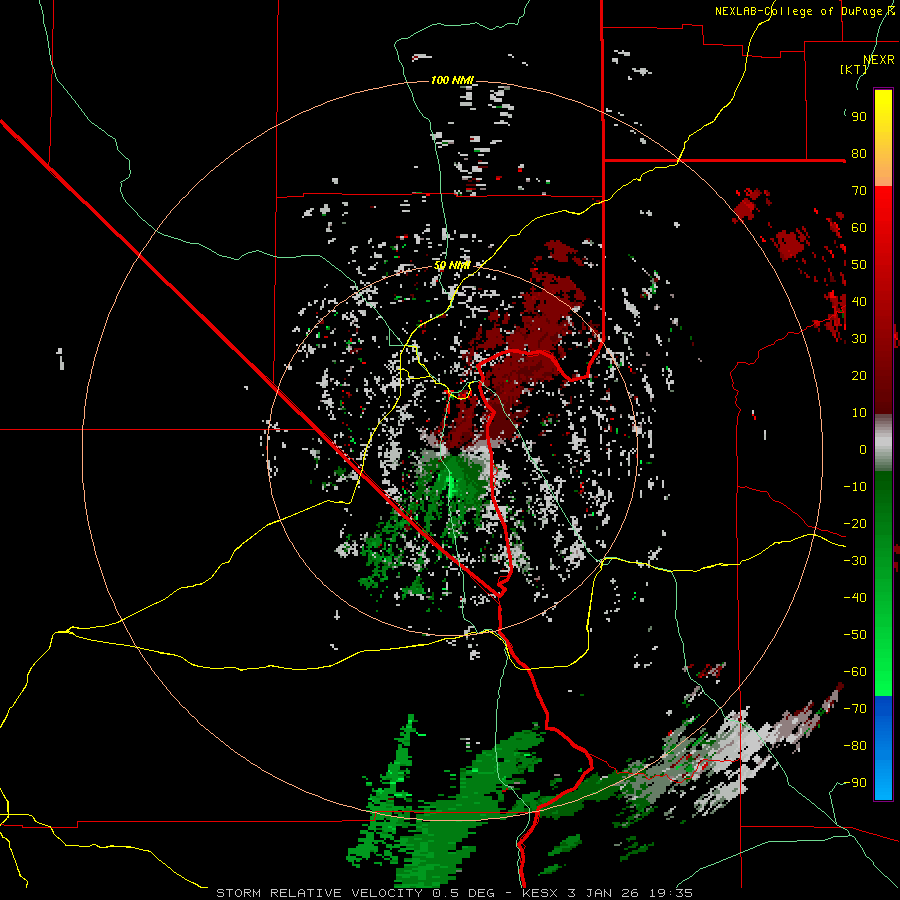900x900 pixels.
Task: Click the -80 value on velocity scale
Action: [x=855, y=746]
